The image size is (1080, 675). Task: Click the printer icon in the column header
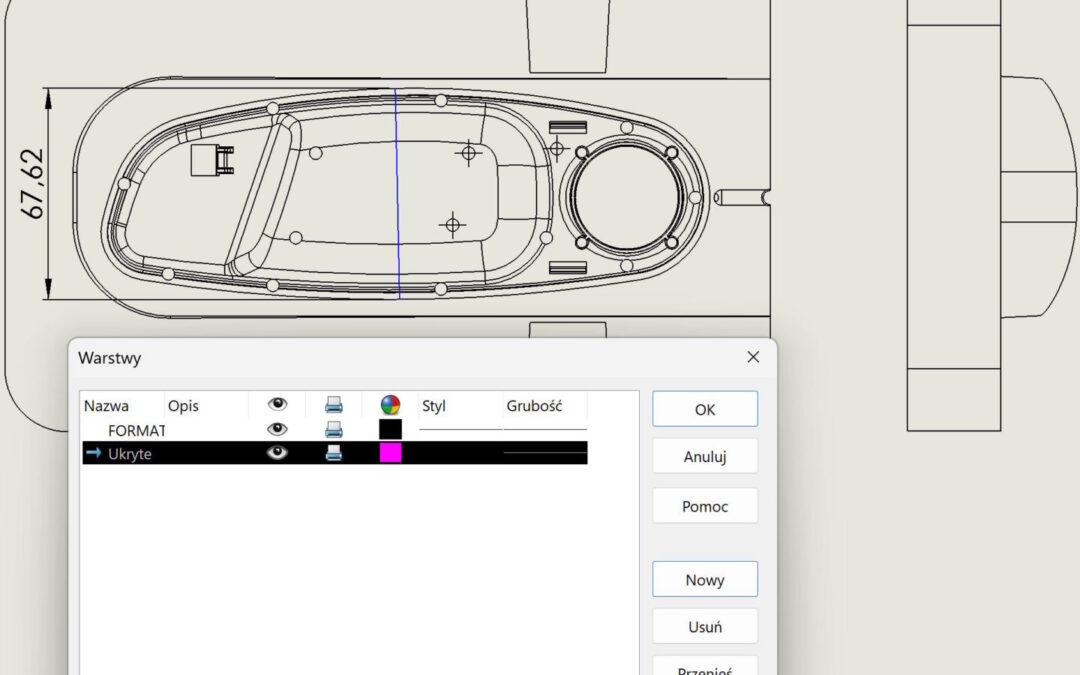pos(334,405)
